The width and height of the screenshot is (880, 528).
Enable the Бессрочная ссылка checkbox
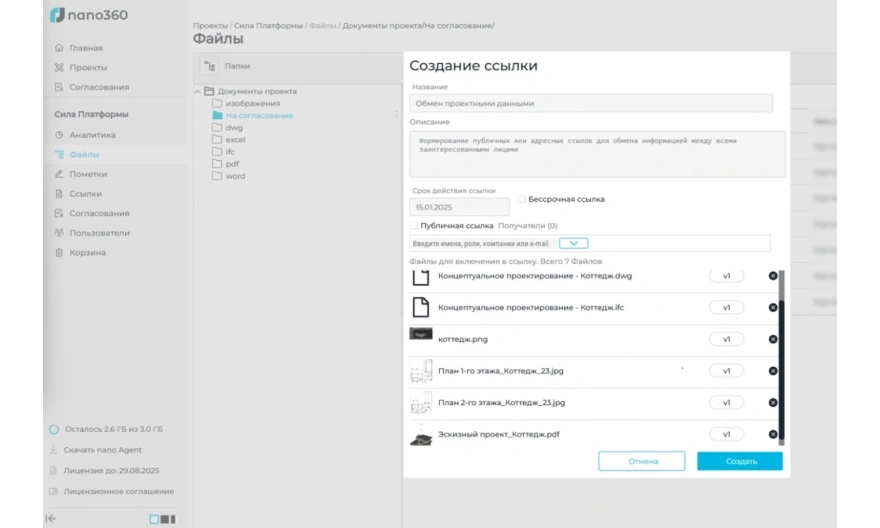[x=522, y=199]
